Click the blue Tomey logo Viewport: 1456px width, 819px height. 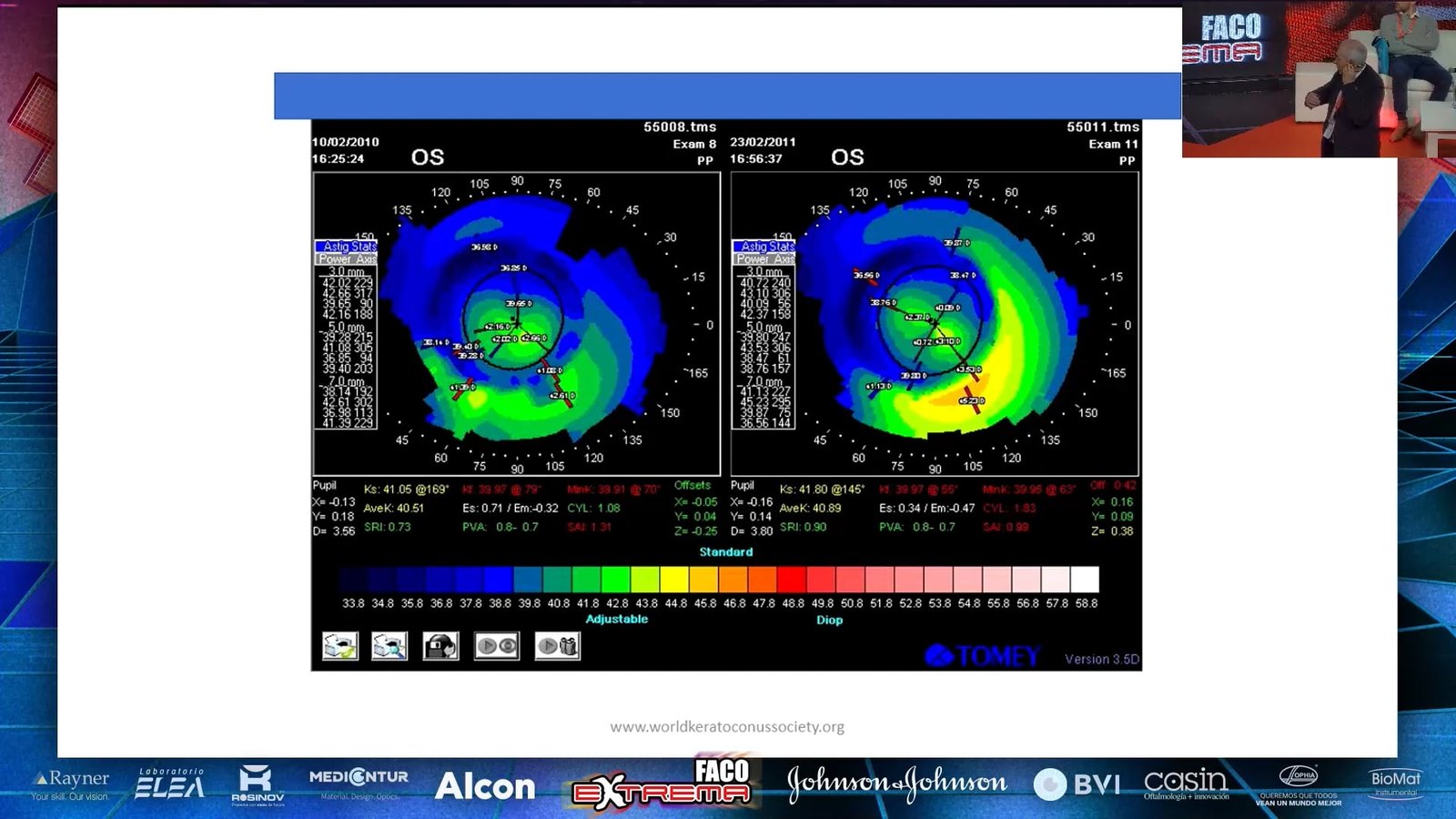[x=983, y=656]
